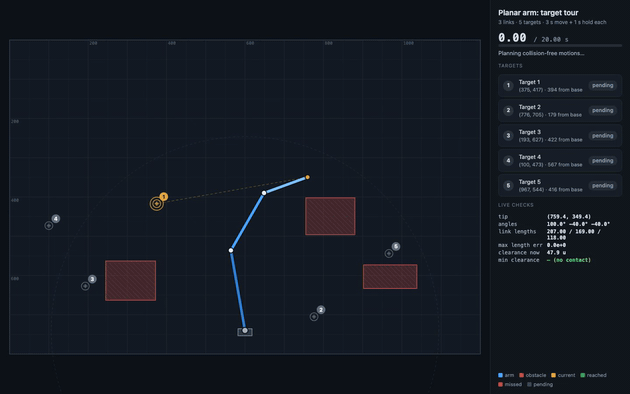Click the red obstacle legend swatch
The height and width of the screenshot is (394, 630).
coord(522,375)
